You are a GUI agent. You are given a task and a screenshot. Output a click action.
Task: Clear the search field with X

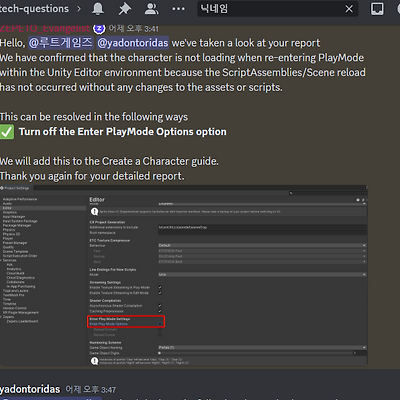tap(349, 9)
